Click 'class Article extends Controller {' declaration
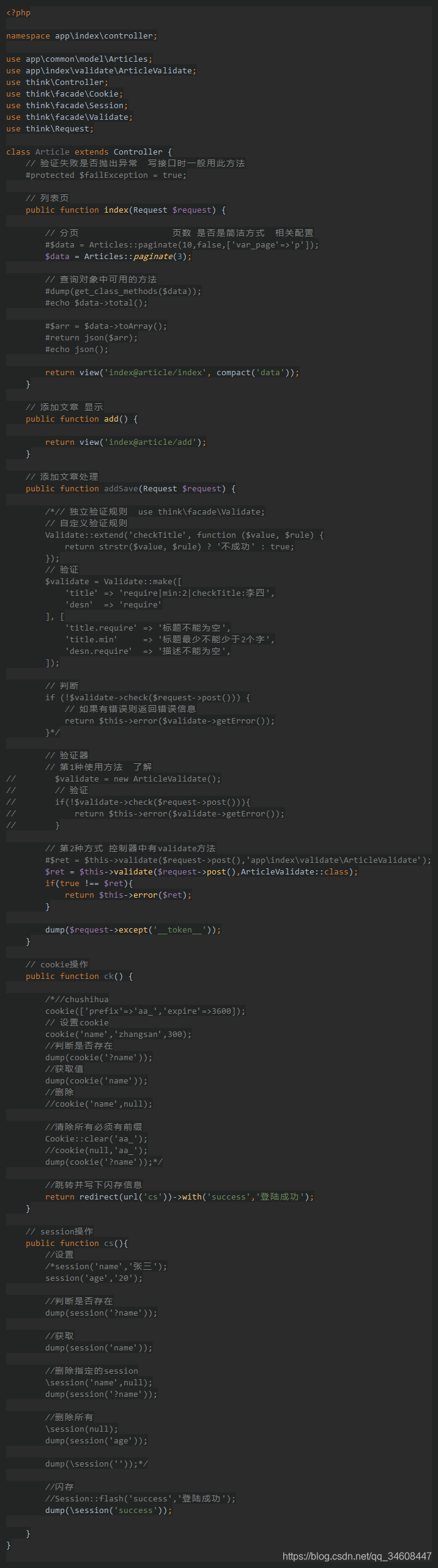This screenshot has height=1568, width=438. [x=89, y=152]
